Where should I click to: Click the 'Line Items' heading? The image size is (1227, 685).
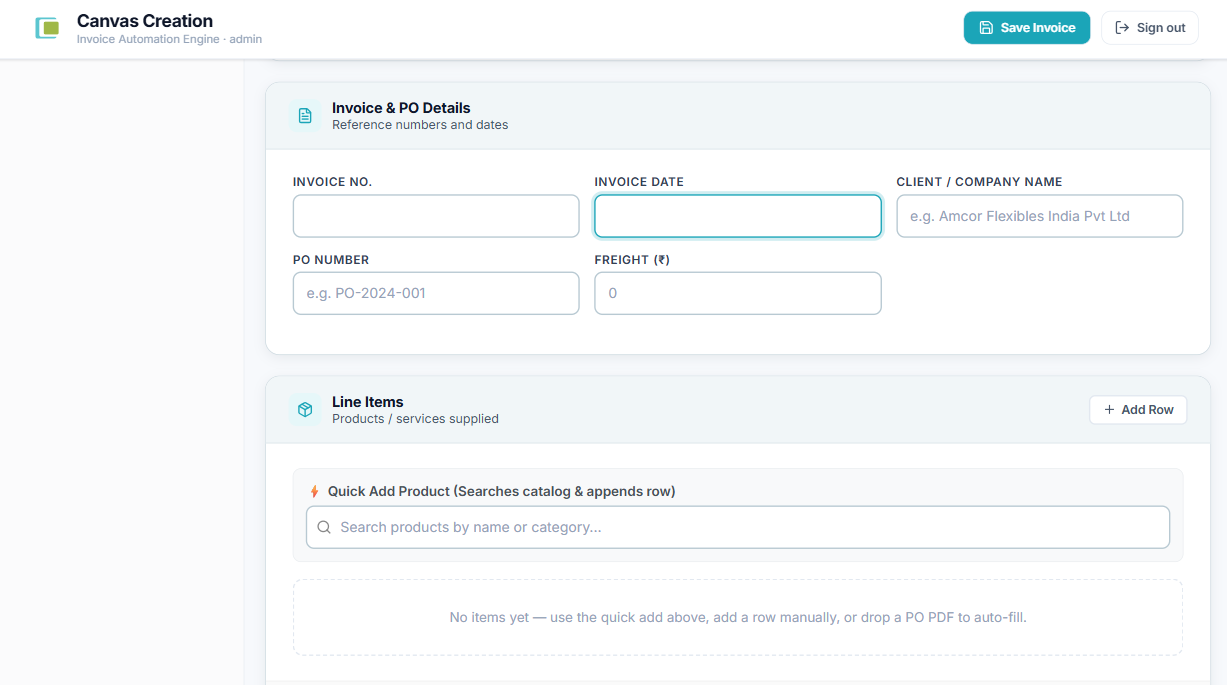click(x=368, y=402)
